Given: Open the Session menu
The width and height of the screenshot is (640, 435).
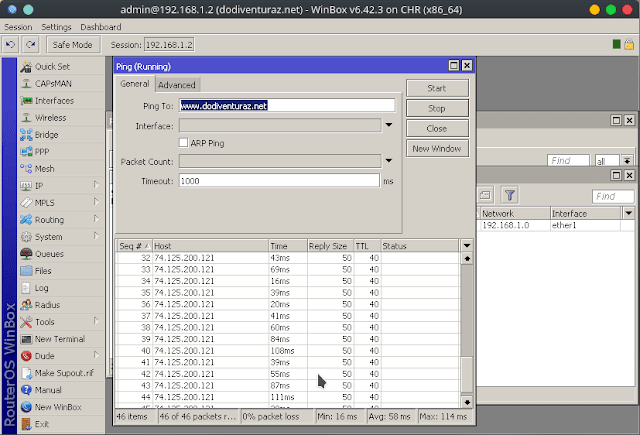Looking at the screenshot, I should [x=18, y=27].
